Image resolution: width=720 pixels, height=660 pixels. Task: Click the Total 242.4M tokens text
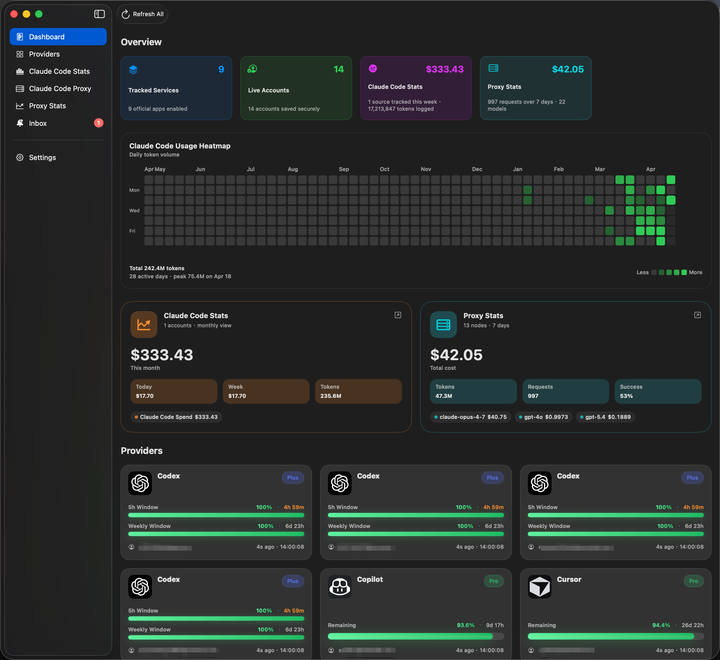click(x=157, y=268)
